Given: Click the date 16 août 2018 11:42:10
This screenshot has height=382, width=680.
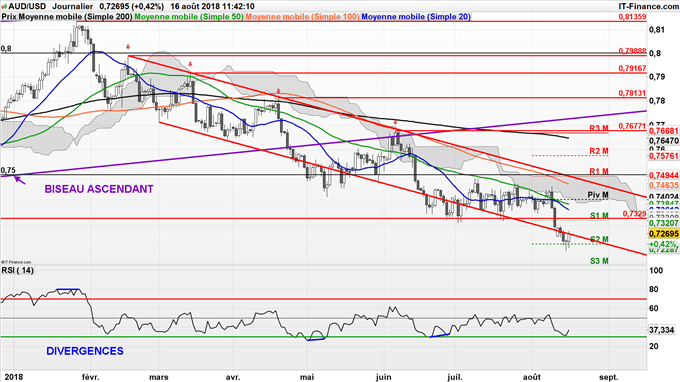Looking at the screenshot, I should coord(212,7).
